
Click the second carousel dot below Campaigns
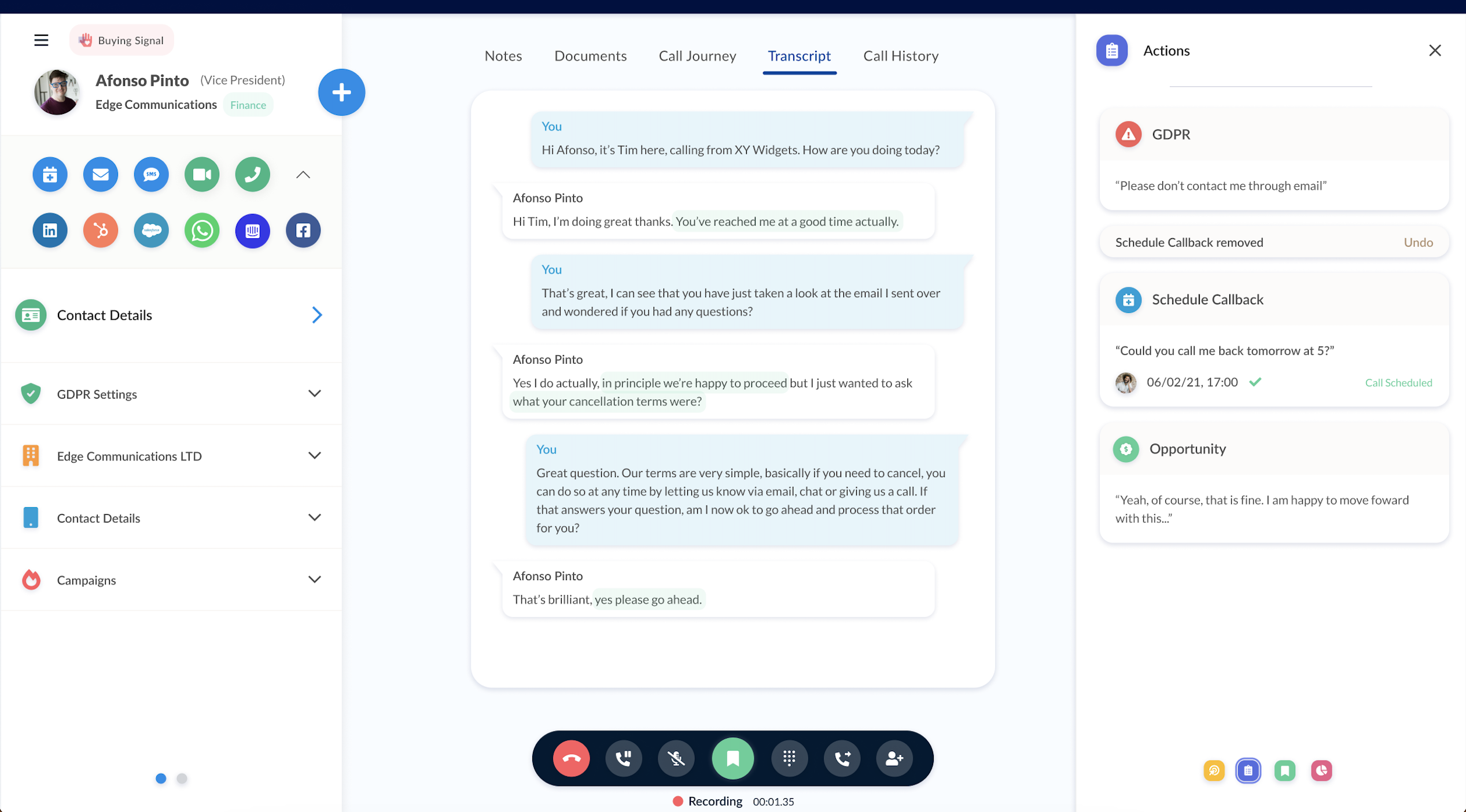(182, 778)
